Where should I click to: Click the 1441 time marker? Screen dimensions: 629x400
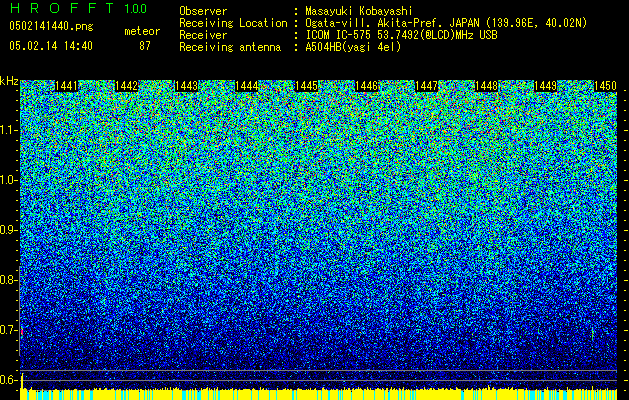point(66,86)
